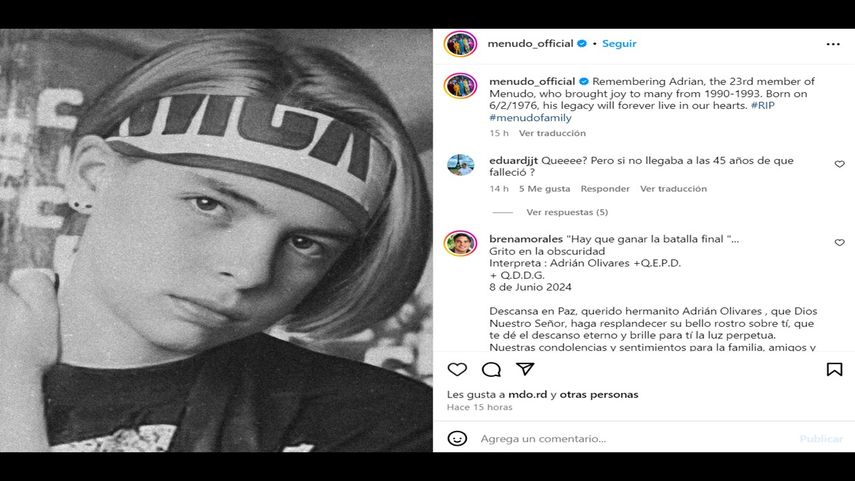Follow the account with 'Seguir'
This screenshot has height=481, width=855.
point(619,44)
